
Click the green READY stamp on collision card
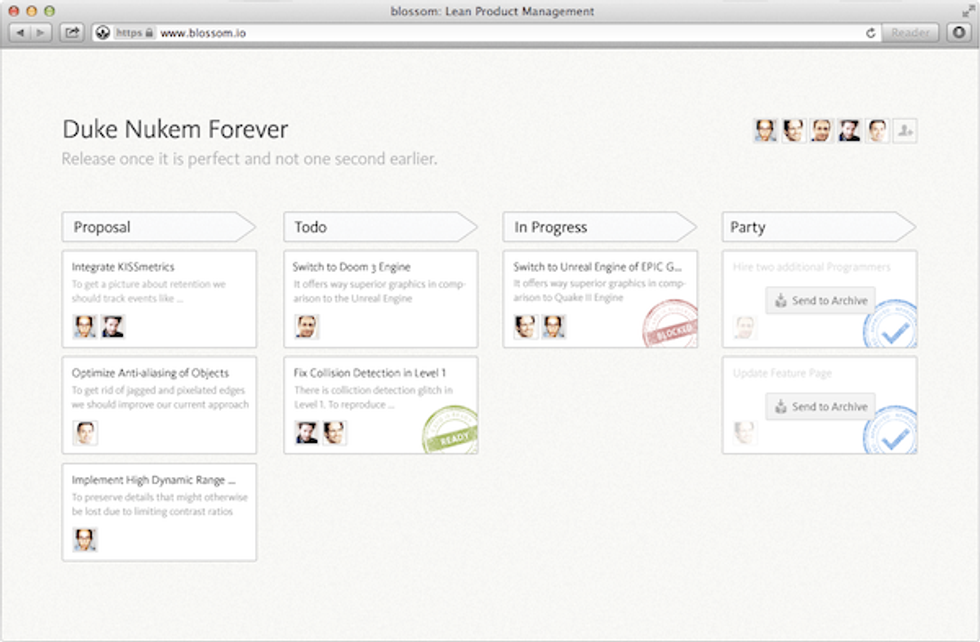click(451, 431)
